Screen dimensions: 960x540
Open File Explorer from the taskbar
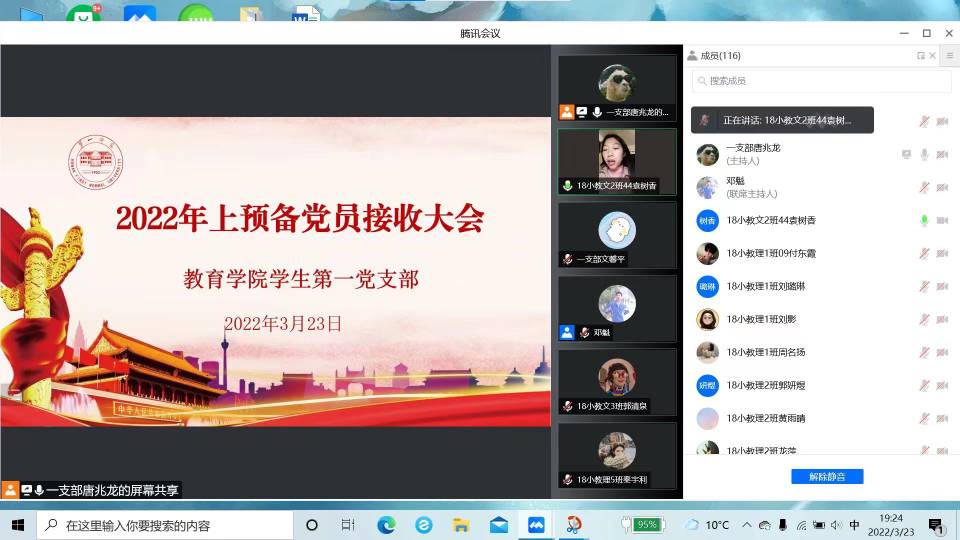461,525
